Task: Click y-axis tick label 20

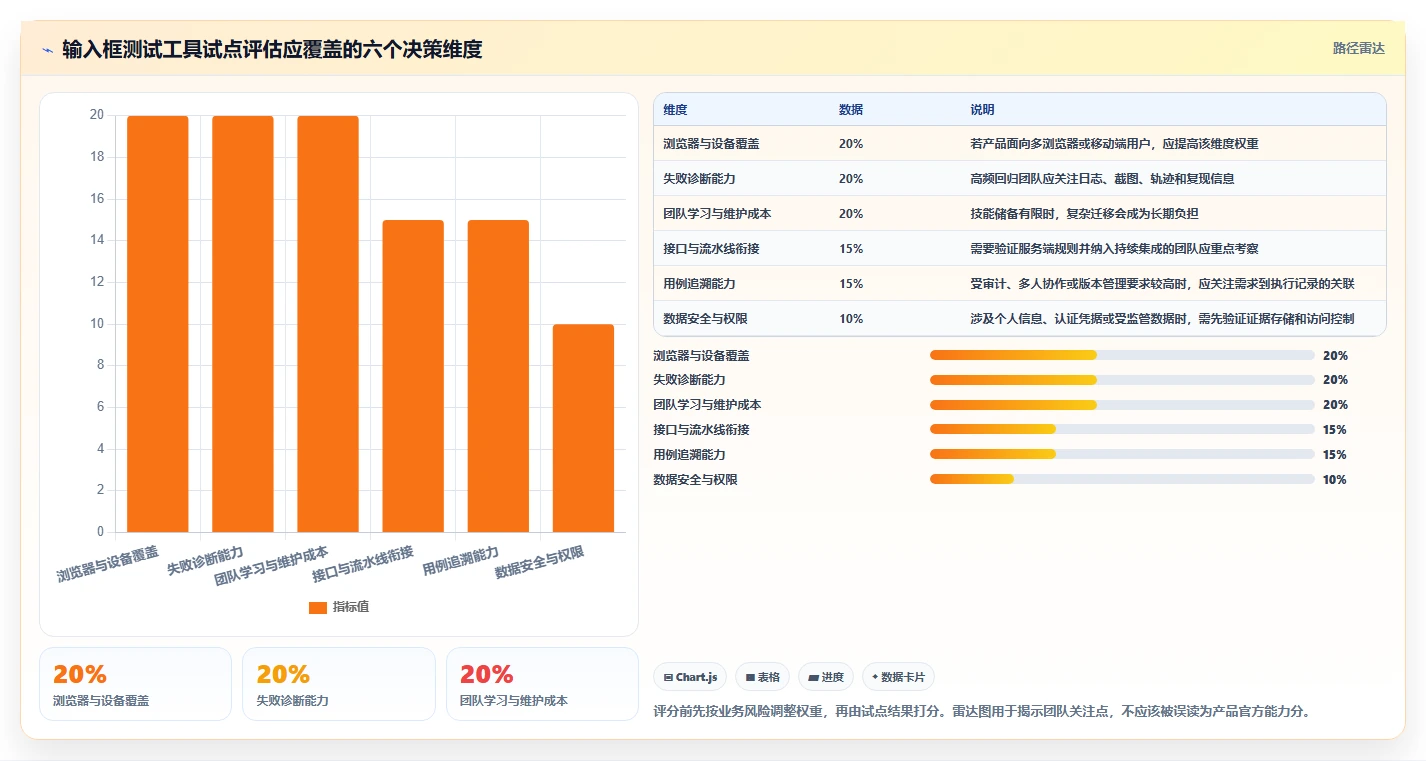Action: pyautogui.click(x=97, y=115)
